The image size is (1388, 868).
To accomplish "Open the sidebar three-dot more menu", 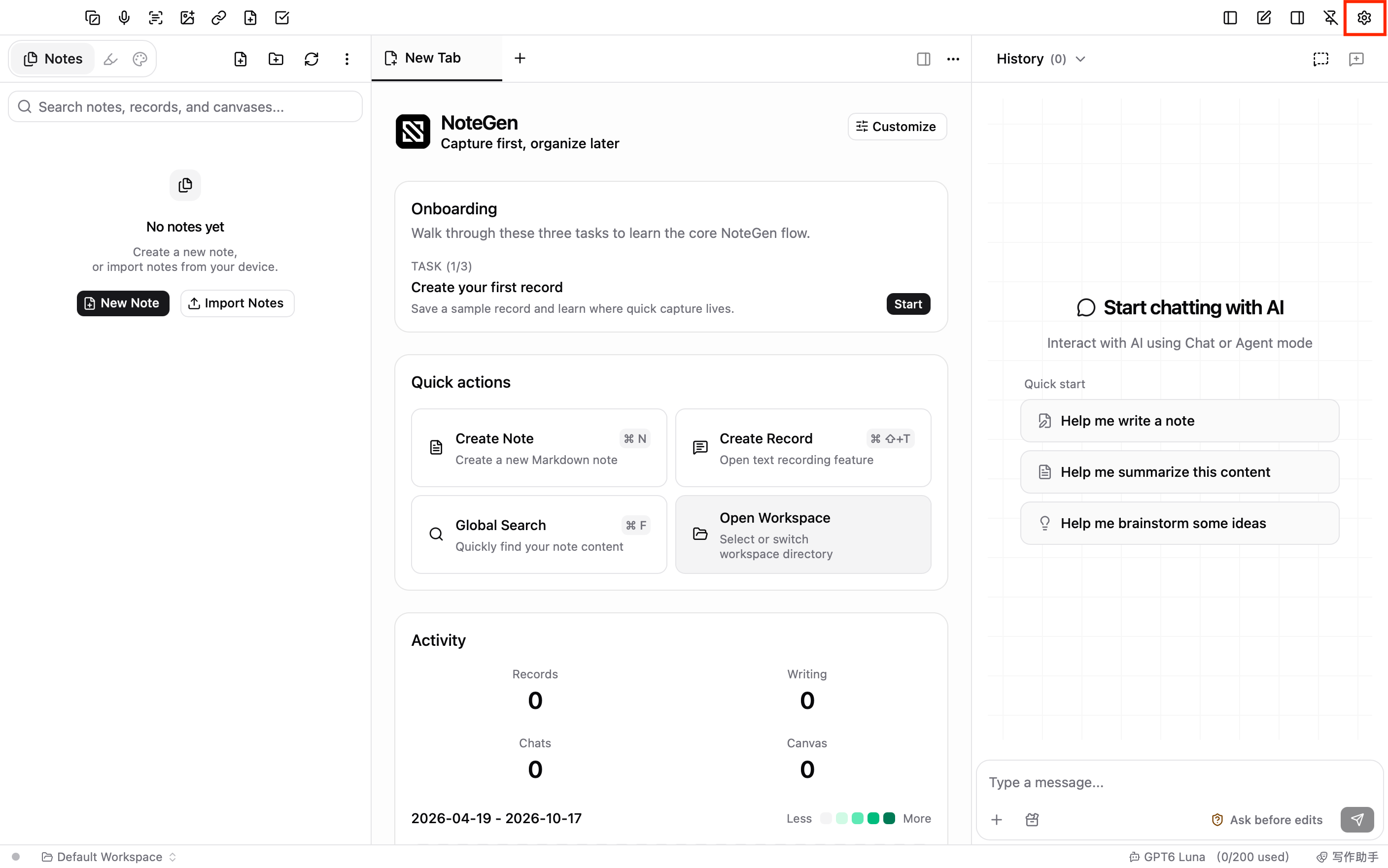I will point(347,59).
